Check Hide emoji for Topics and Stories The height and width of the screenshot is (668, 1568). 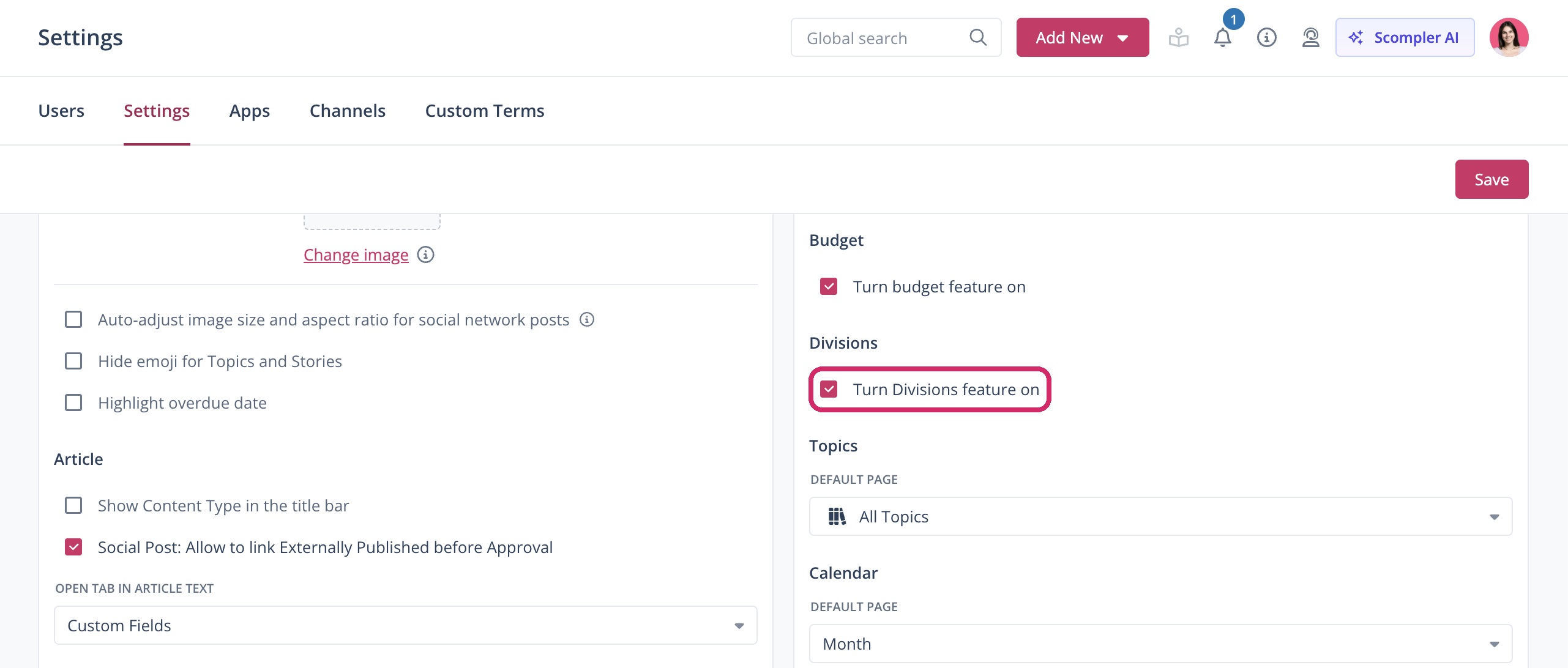point(73,361)
